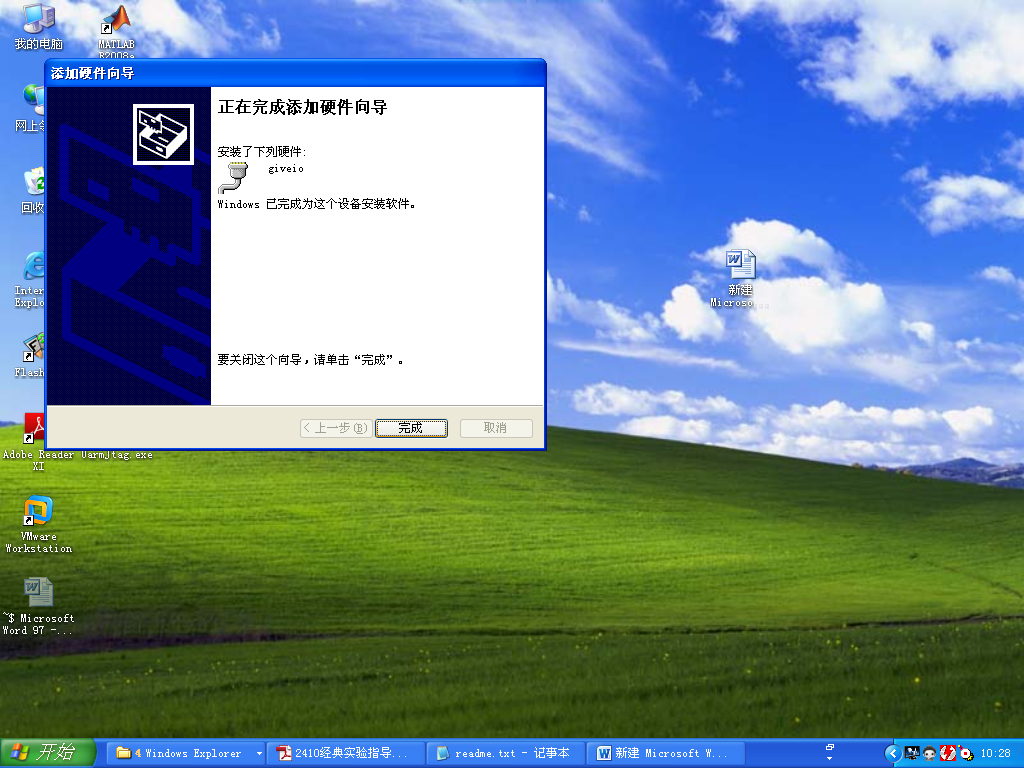Click the 完成 button in the hardware wizard
The image size is (1024, 768).
coord(411,428)
